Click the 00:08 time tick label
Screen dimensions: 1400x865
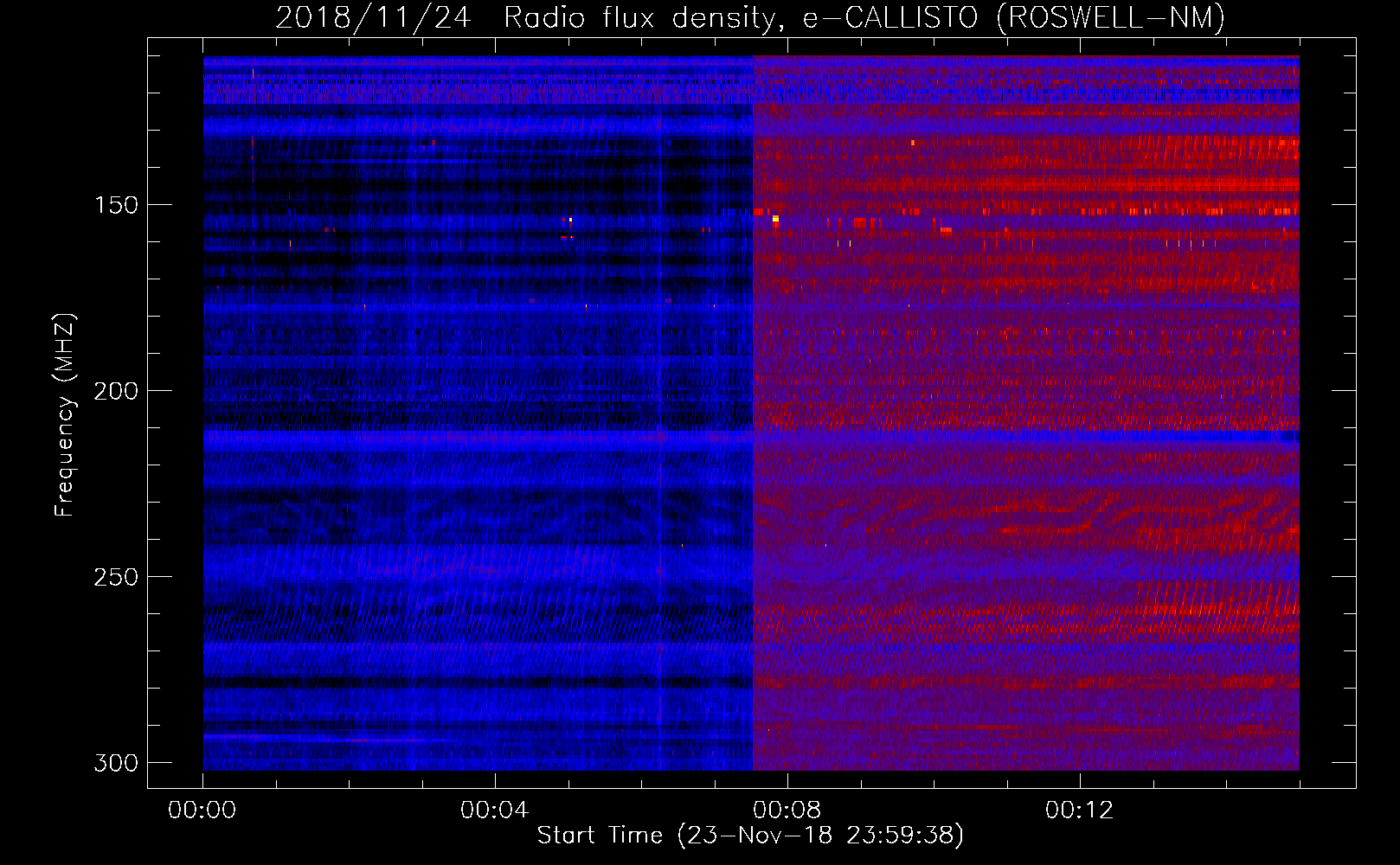pyautogui.click(x=787, y=811)
